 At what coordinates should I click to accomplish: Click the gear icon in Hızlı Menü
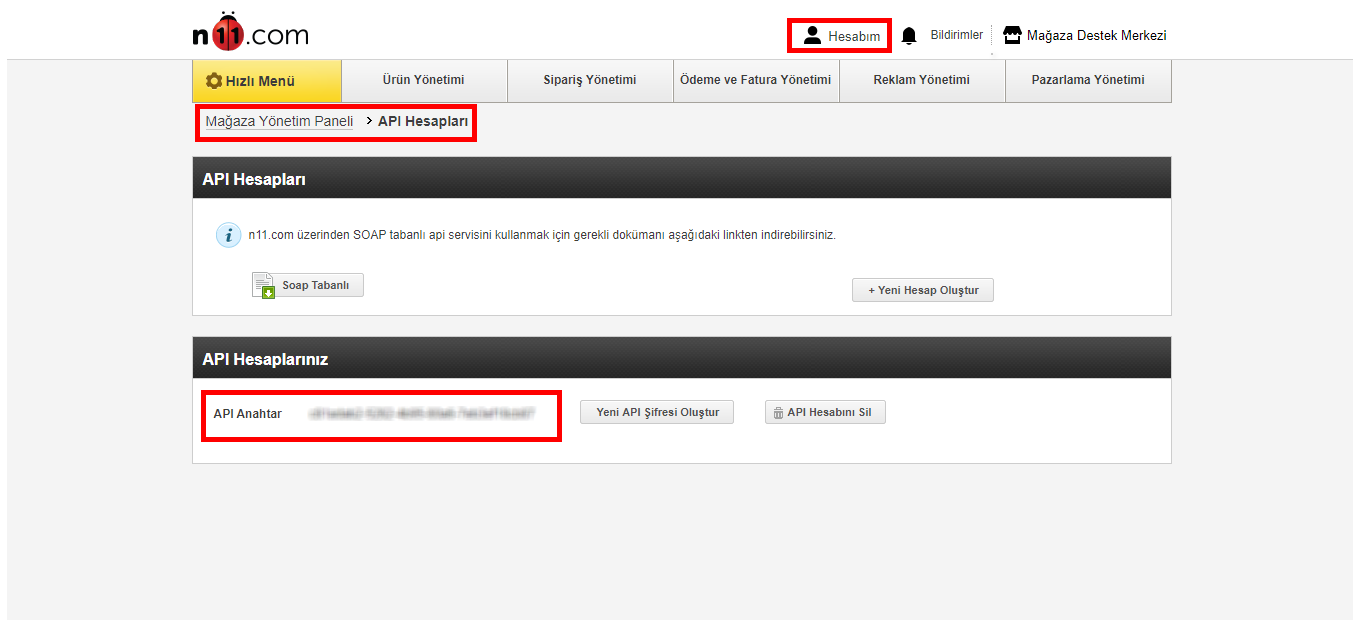(x=213, y=81)
